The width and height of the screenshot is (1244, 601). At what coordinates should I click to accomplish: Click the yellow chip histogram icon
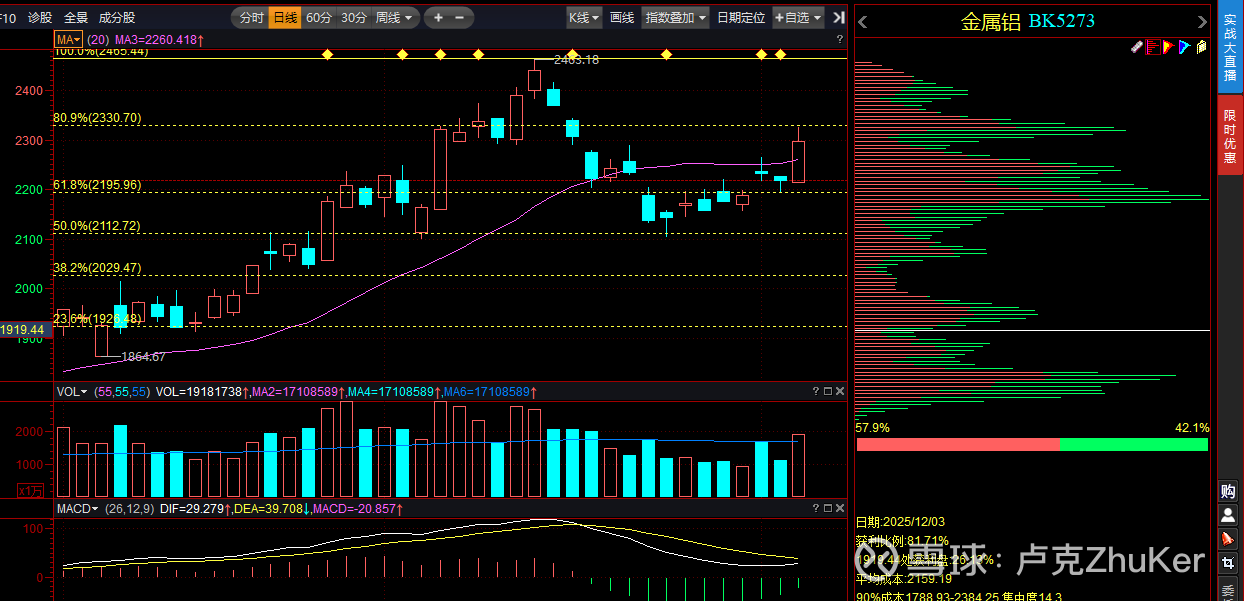tap(1200, 47)
